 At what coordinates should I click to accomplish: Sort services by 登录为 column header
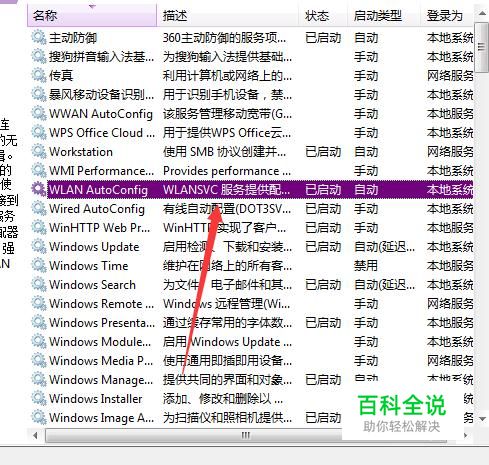[447, 15]
